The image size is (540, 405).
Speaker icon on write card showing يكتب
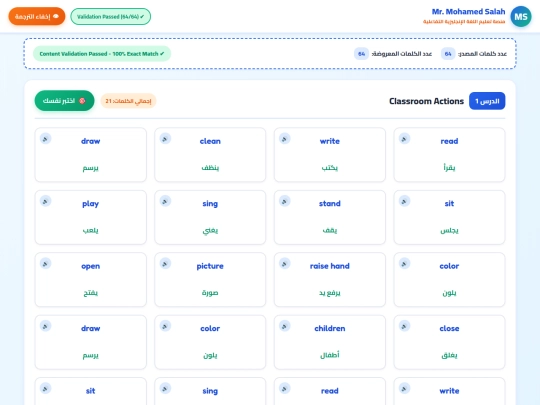284,139
